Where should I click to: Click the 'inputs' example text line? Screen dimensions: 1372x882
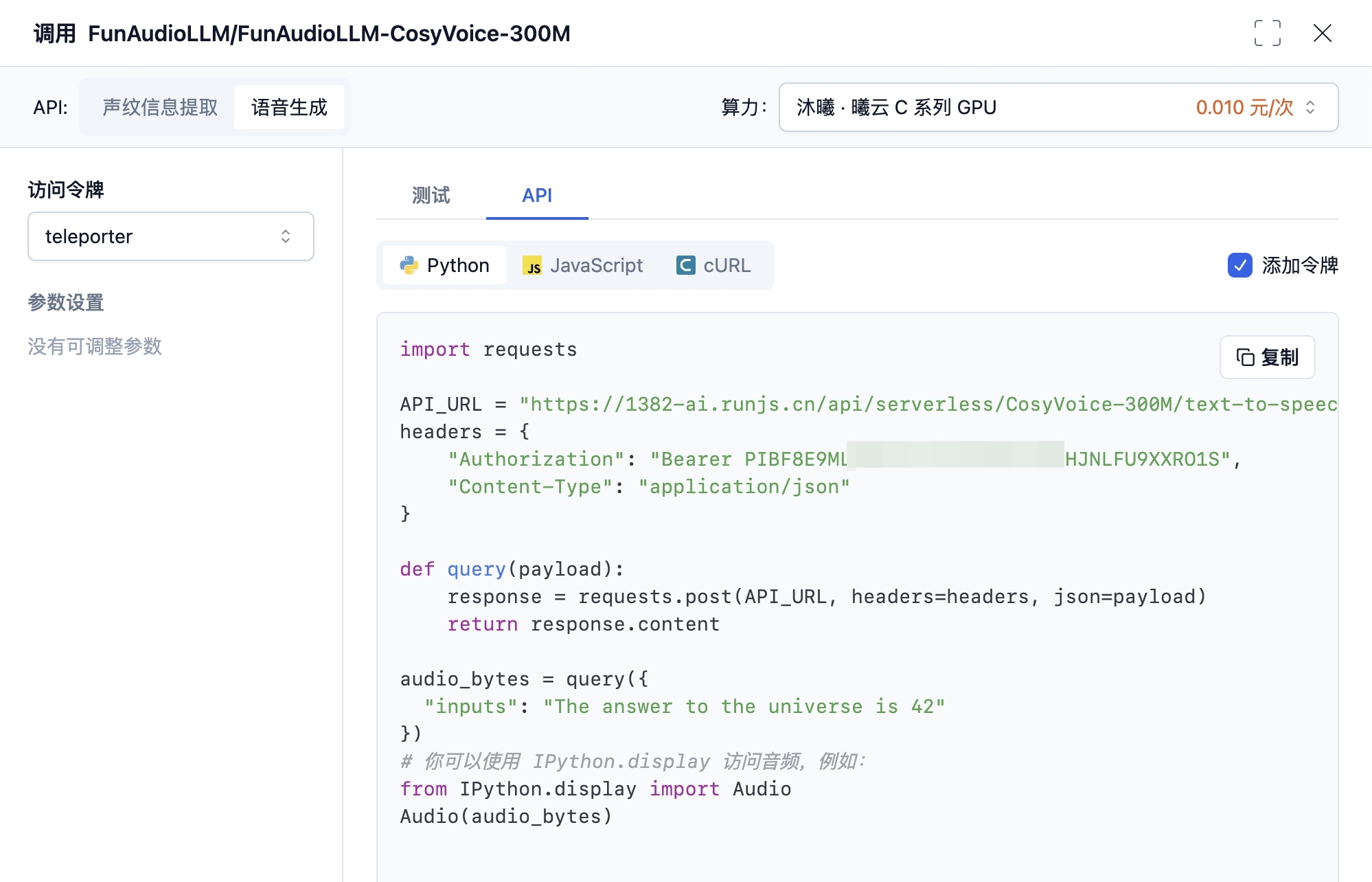tap(685, 706)
